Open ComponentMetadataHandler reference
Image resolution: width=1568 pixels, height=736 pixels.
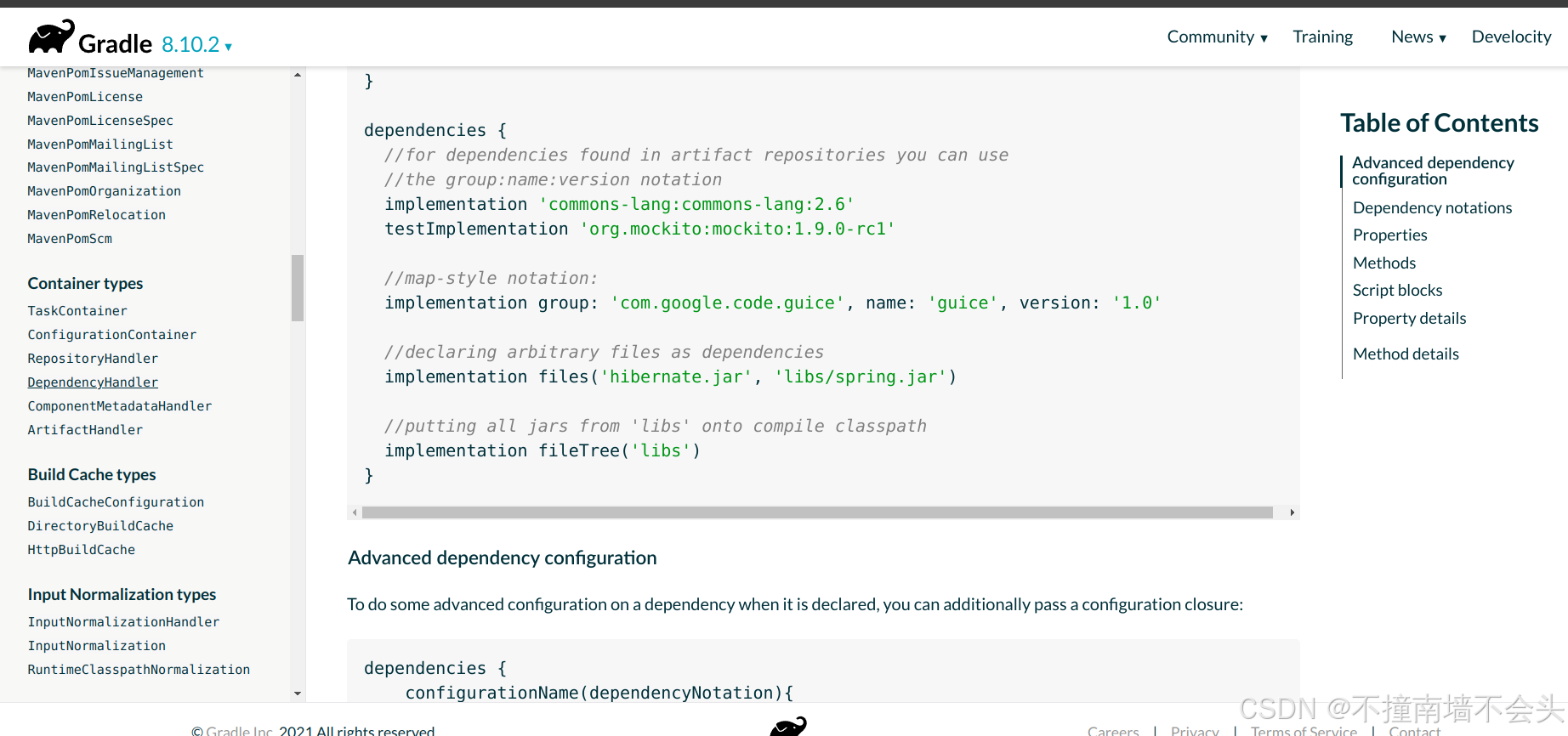(x=120, y=406)
